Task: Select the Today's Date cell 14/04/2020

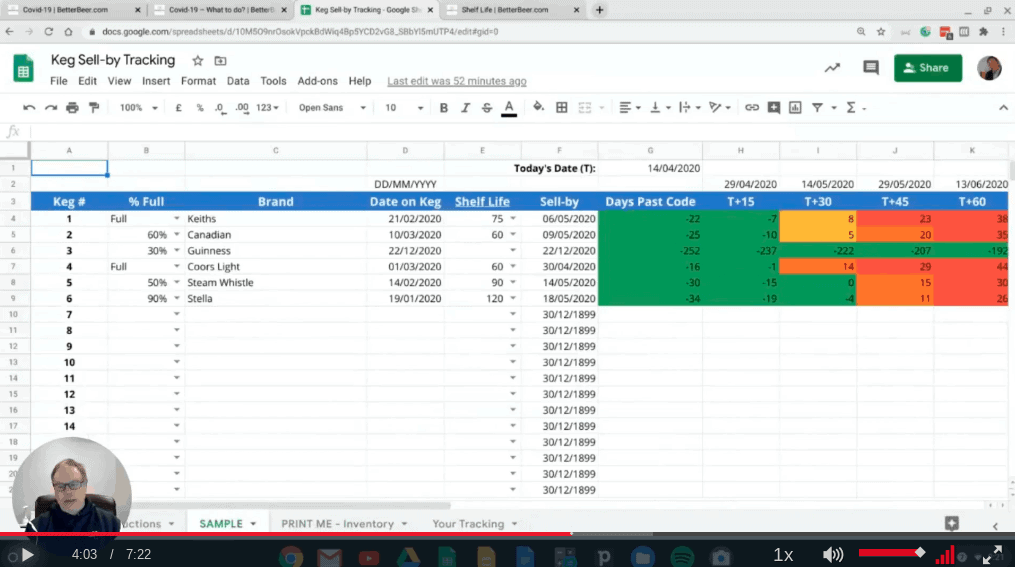Action: coord(650,168)
